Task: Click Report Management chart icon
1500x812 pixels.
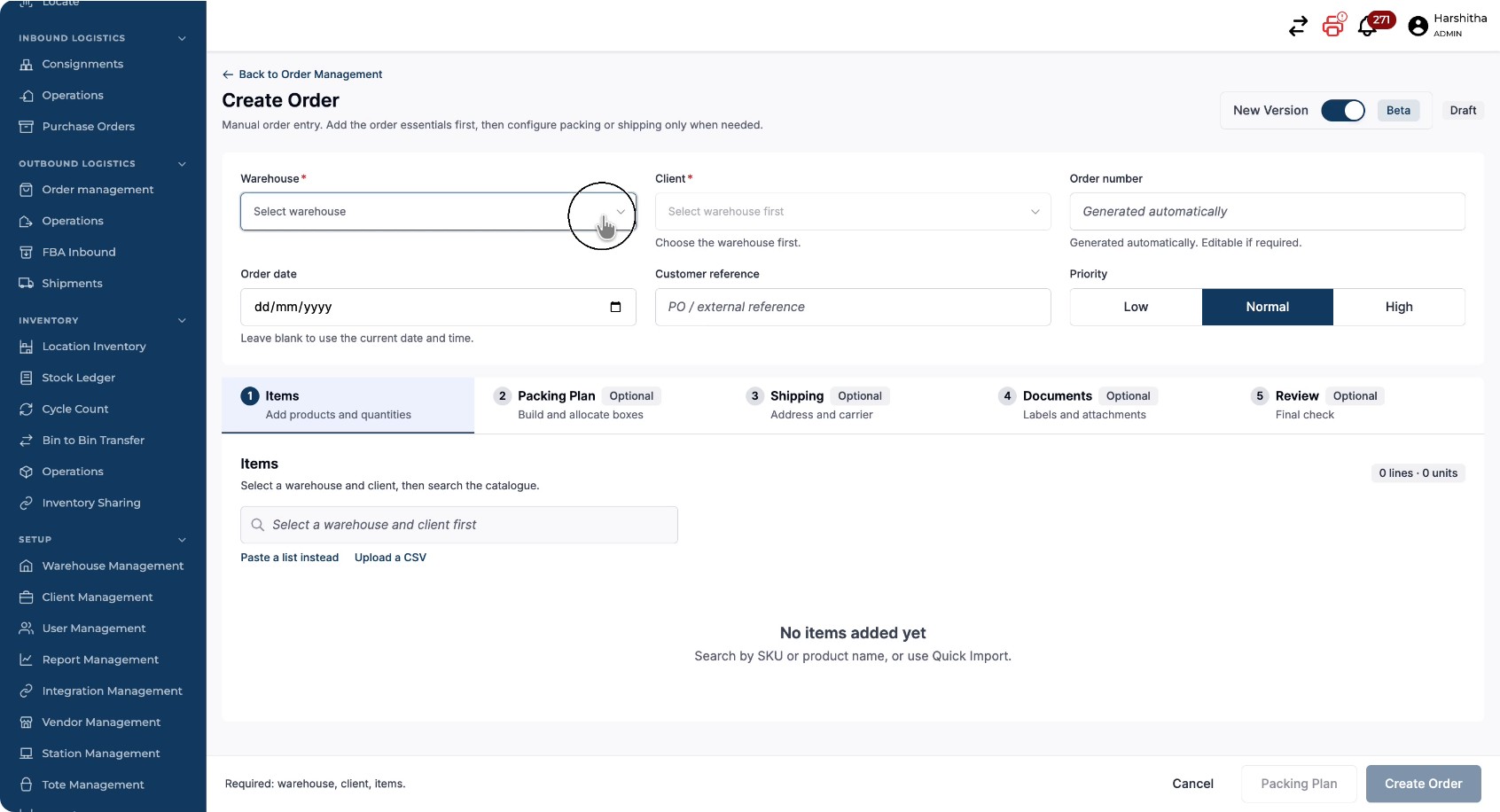Action: click(27, 660)
